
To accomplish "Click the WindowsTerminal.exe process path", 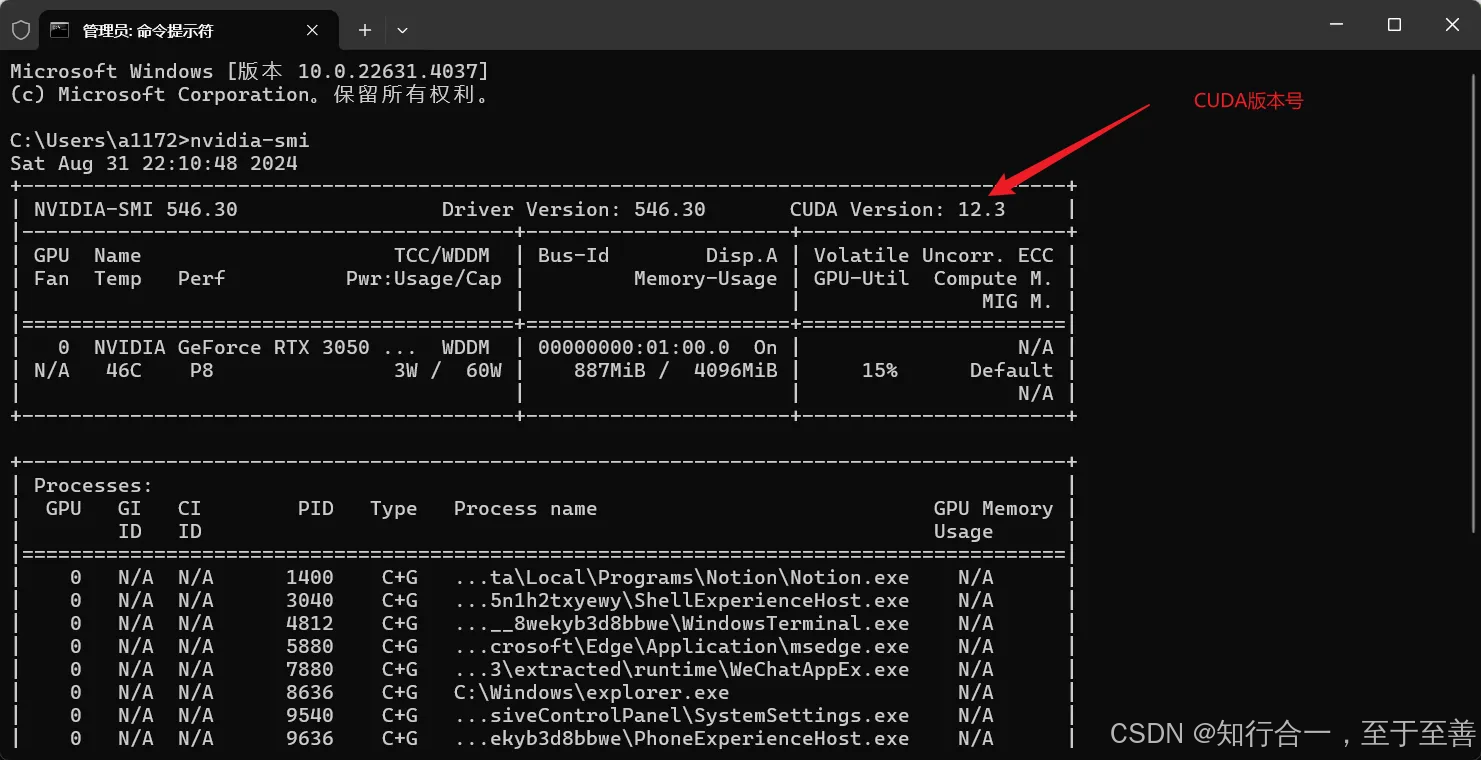I will (x=682, y=623).
